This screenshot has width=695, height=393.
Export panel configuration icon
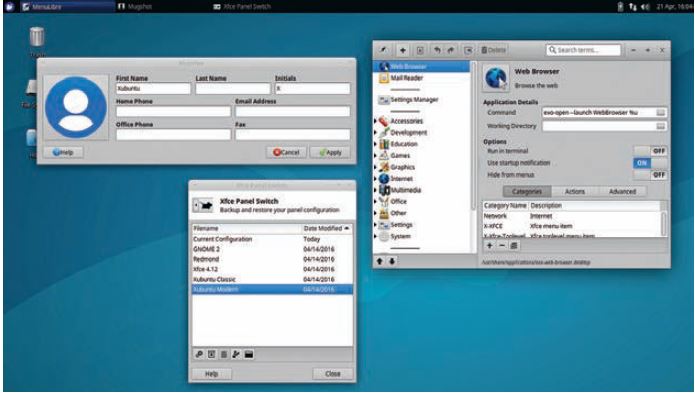pyautogui.click(x=236, y=354)
